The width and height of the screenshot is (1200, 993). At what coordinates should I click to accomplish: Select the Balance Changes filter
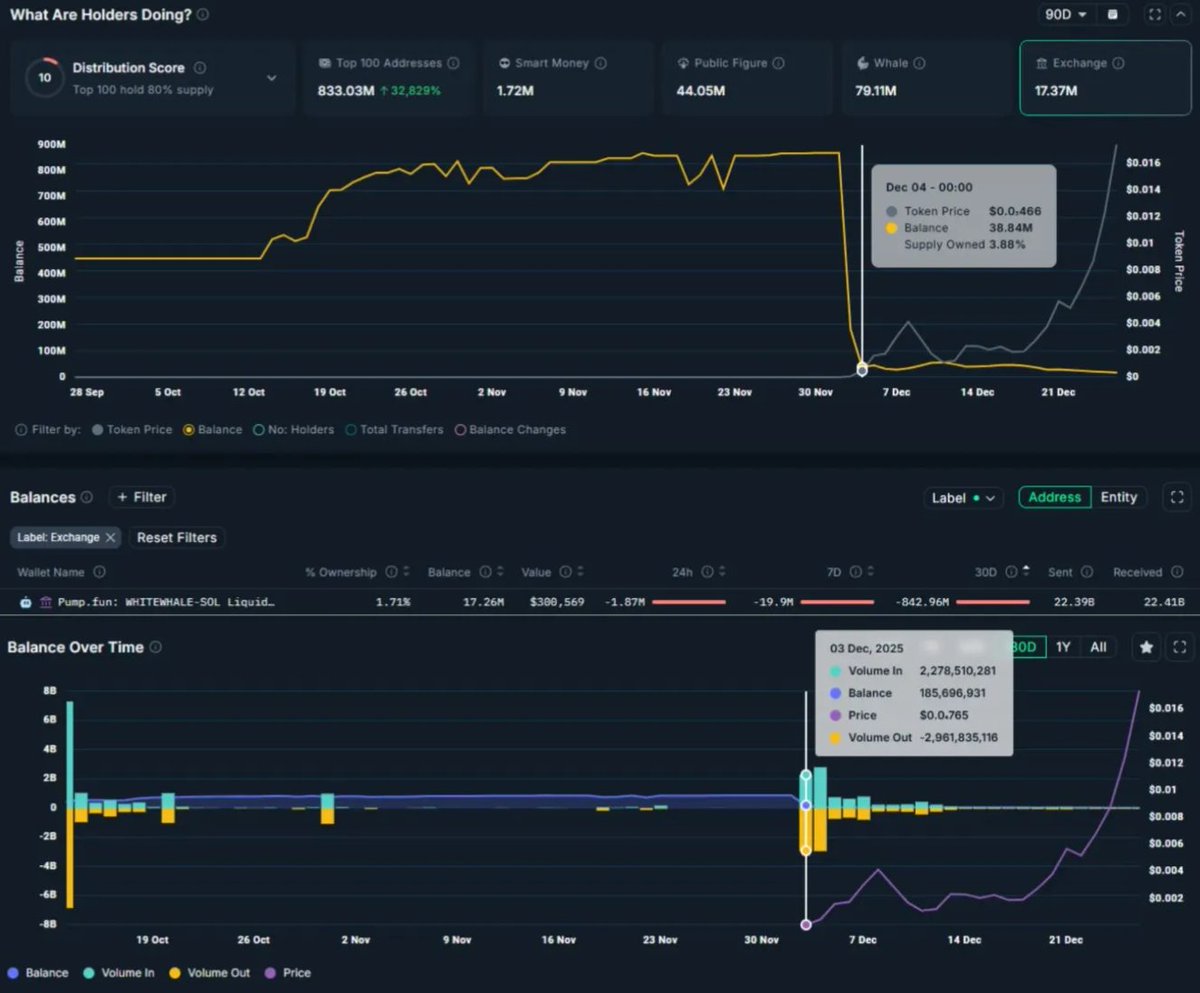(460, 429)
